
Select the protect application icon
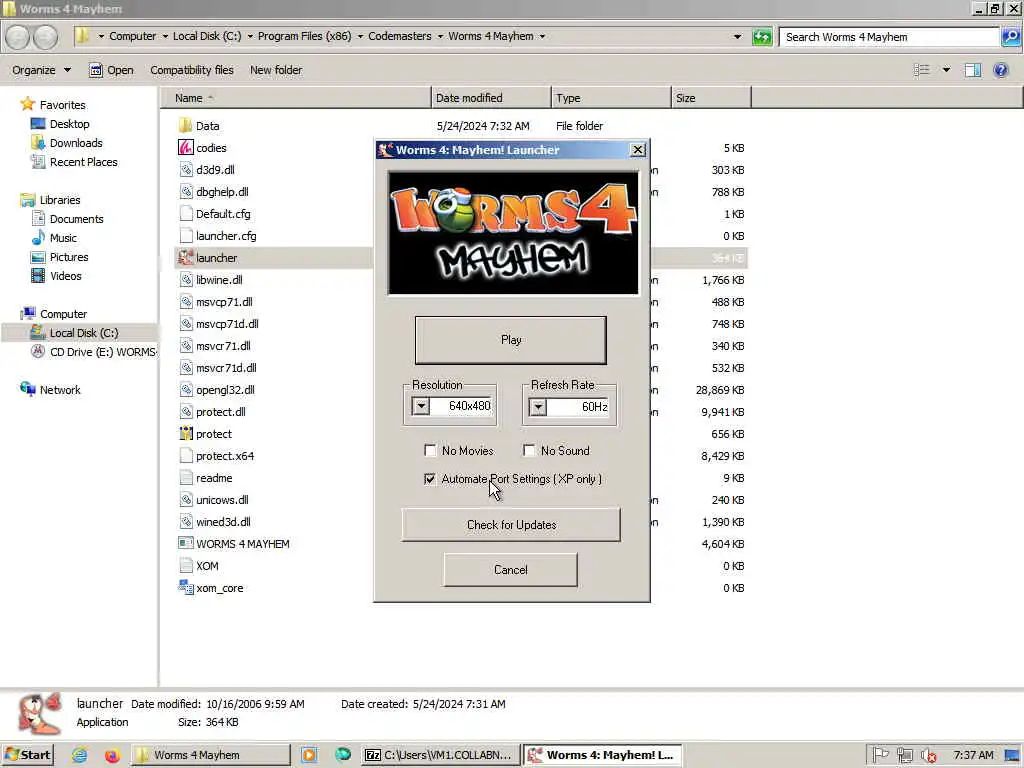point(185,434)
